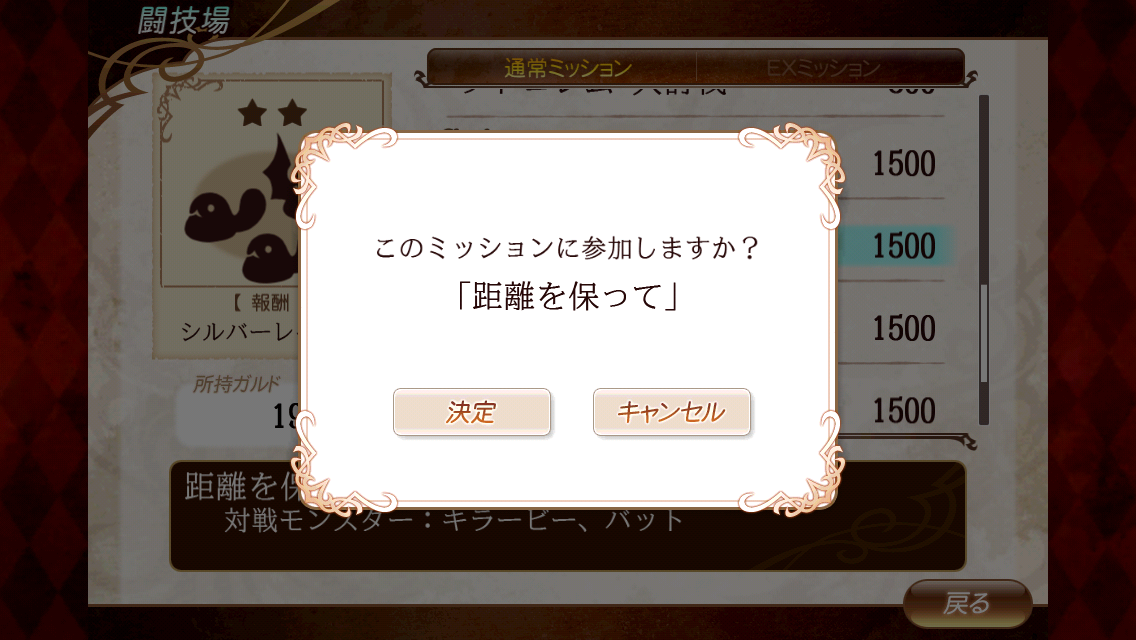Confirm mission with 決定 button
This screenshot has height=640, width=1136.
[472, 412]
